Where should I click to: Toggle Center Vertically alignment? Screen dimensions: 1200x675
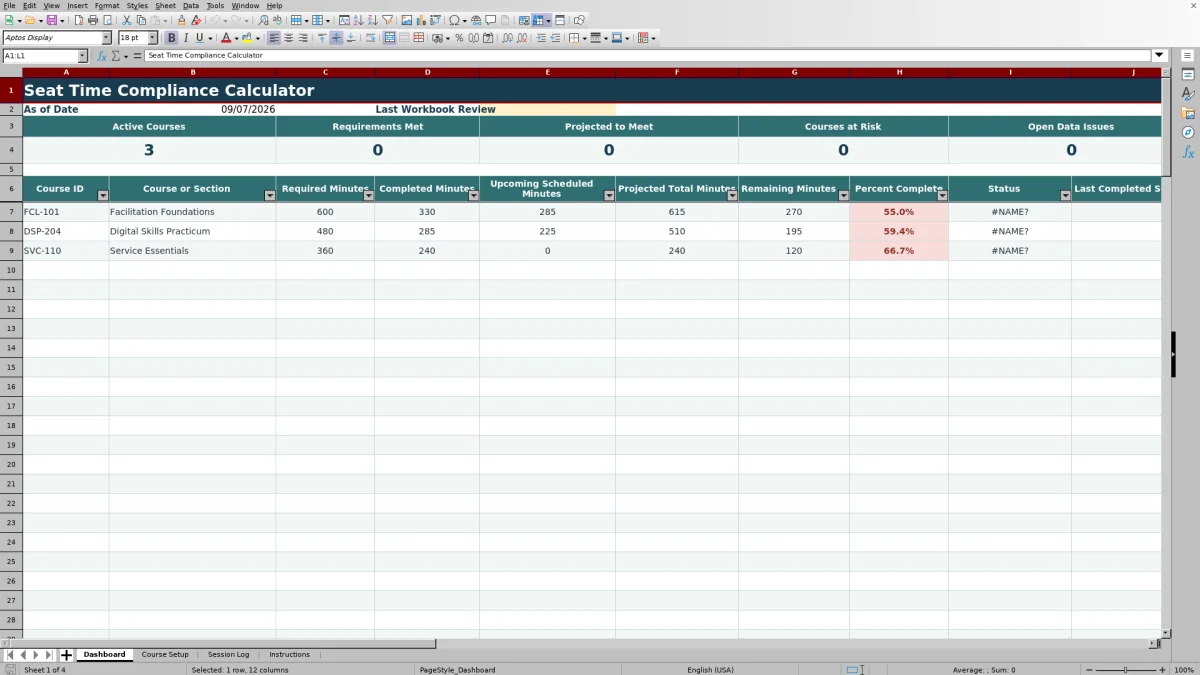[x=336, y=38]
